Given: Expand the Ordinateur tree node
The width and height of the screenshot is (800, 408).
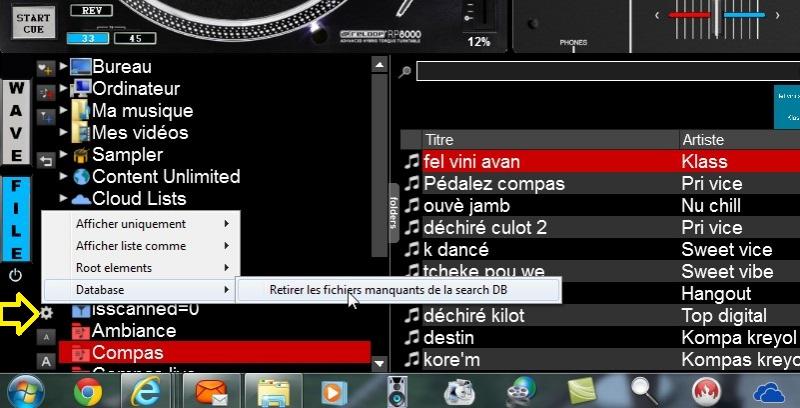Looking at the screenshot, I should (x=63, y=88).
